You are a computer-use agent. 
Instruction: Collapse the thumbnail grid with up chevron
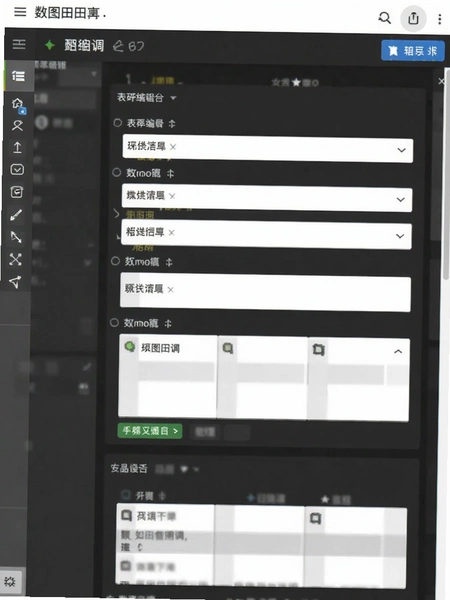[398, 351]
